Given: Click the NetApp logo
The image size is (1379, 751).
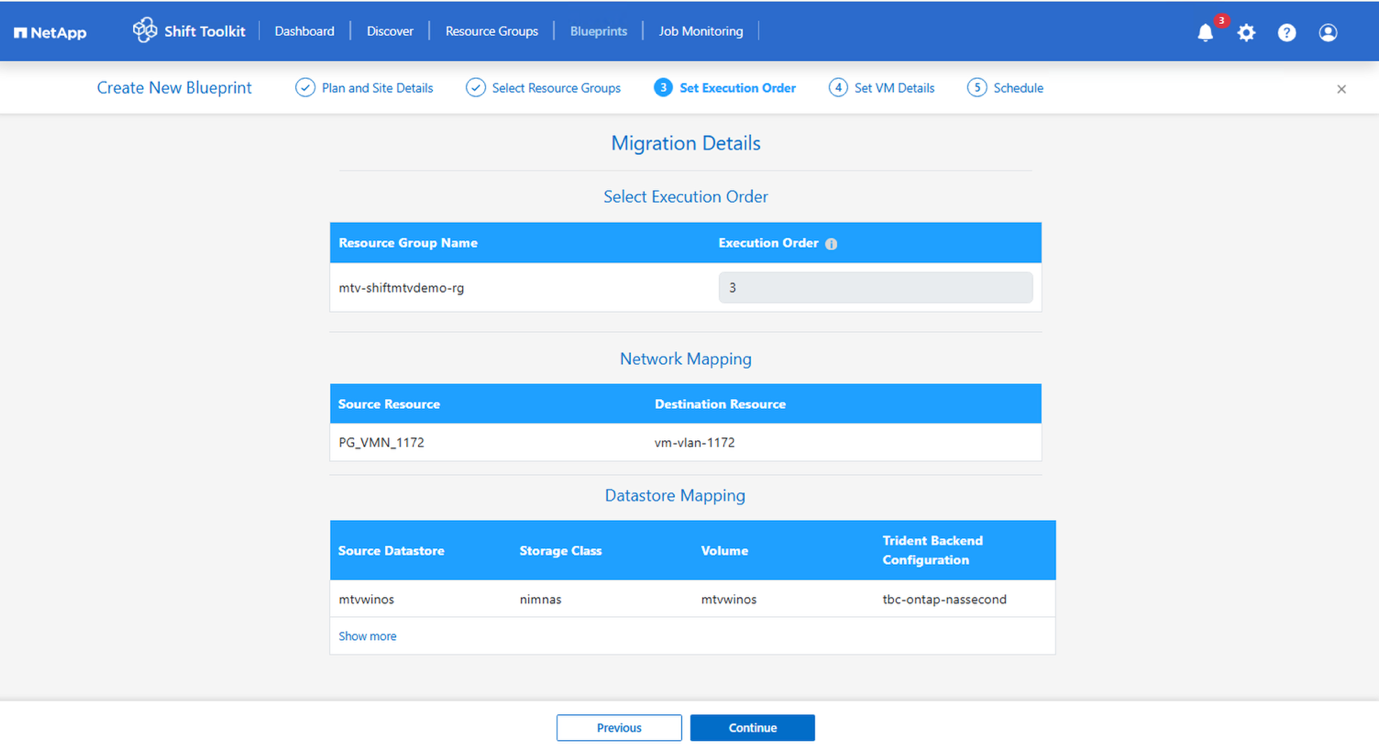Looking at the screenshot, I should [x=50, y=31].
